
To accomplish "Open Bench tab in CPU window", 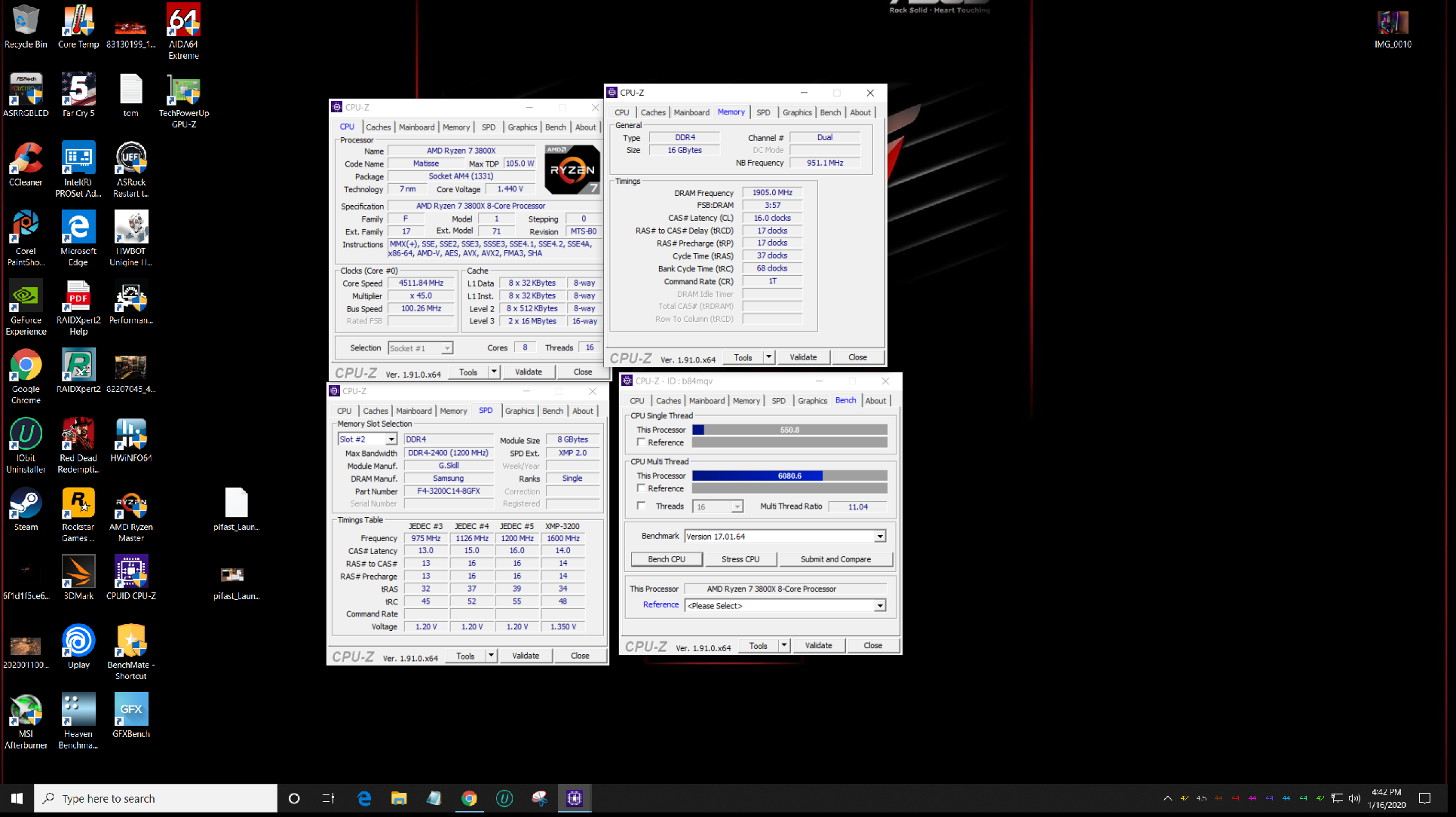I will pos(556,127).
